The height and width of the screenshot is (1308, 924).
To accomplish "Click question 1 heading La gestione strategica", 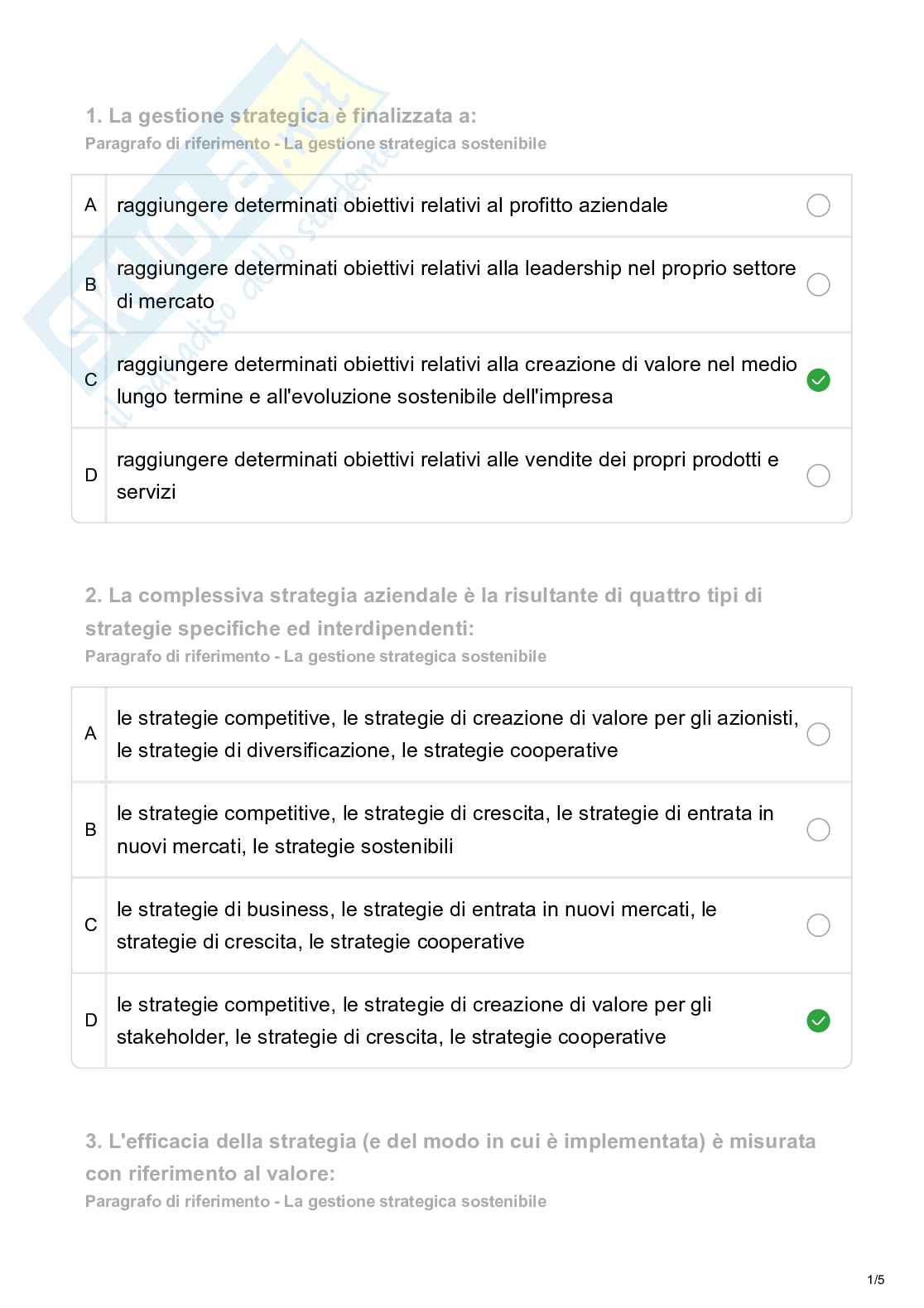I will [x=281, y=115].
